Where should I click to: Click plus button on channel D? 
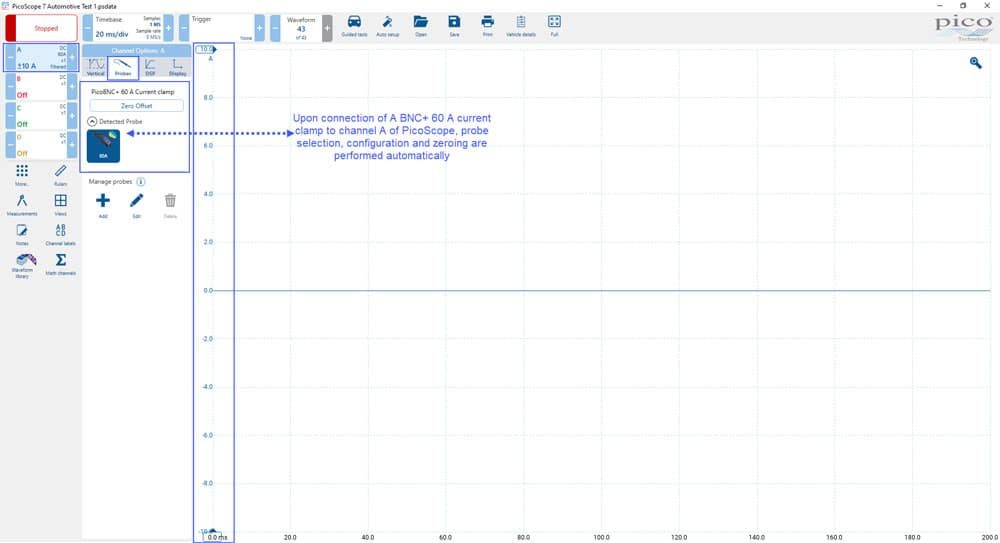coord(72,145)
